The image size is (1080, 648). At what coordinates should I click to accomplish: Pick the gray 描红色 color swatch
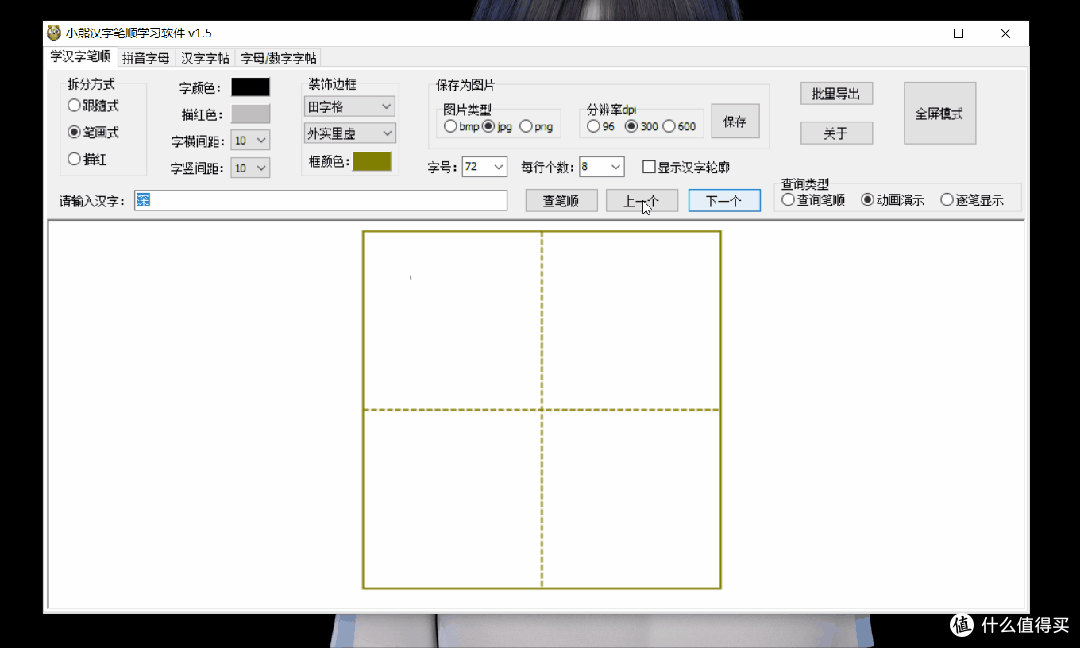pos(250,114)
